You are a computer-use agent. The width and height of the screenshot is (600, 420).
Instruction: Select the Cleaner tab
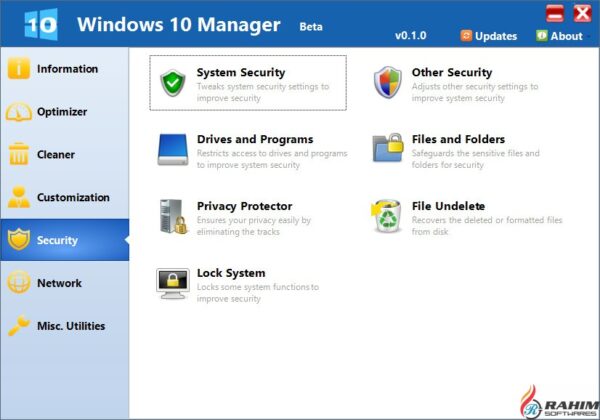click(x=65, y=154)
